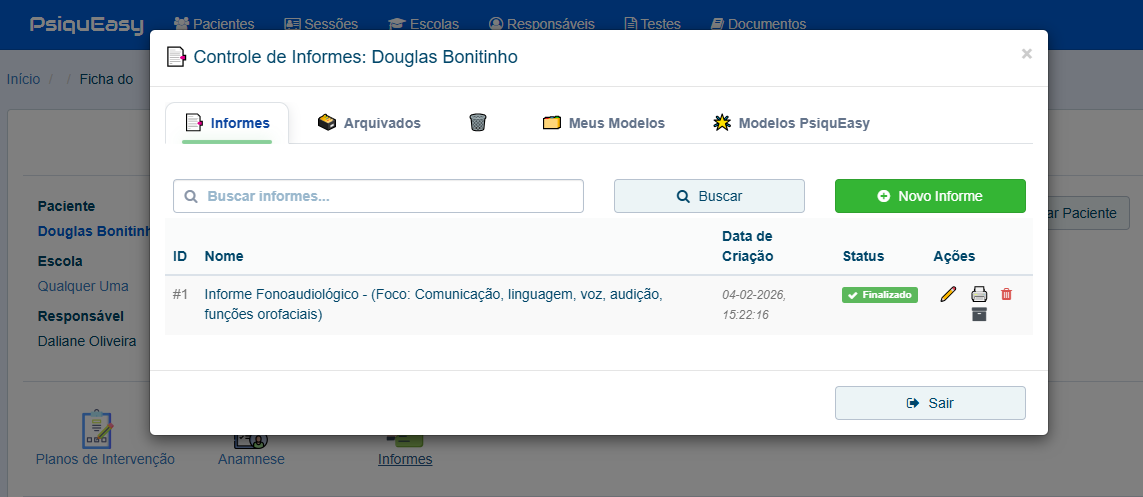Print the Informe Fonoaudiológico with printer icon

pyautogui.click(x=979, y=294)
